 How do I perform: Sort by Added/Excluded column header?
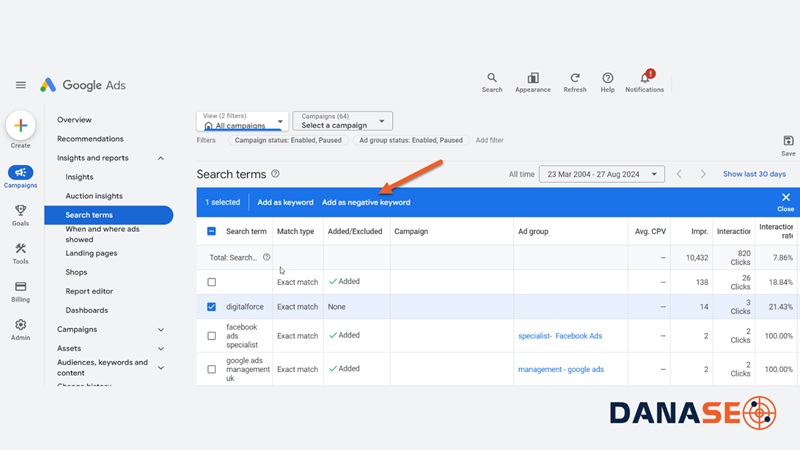pyautogui.click(x=355, y=231)
